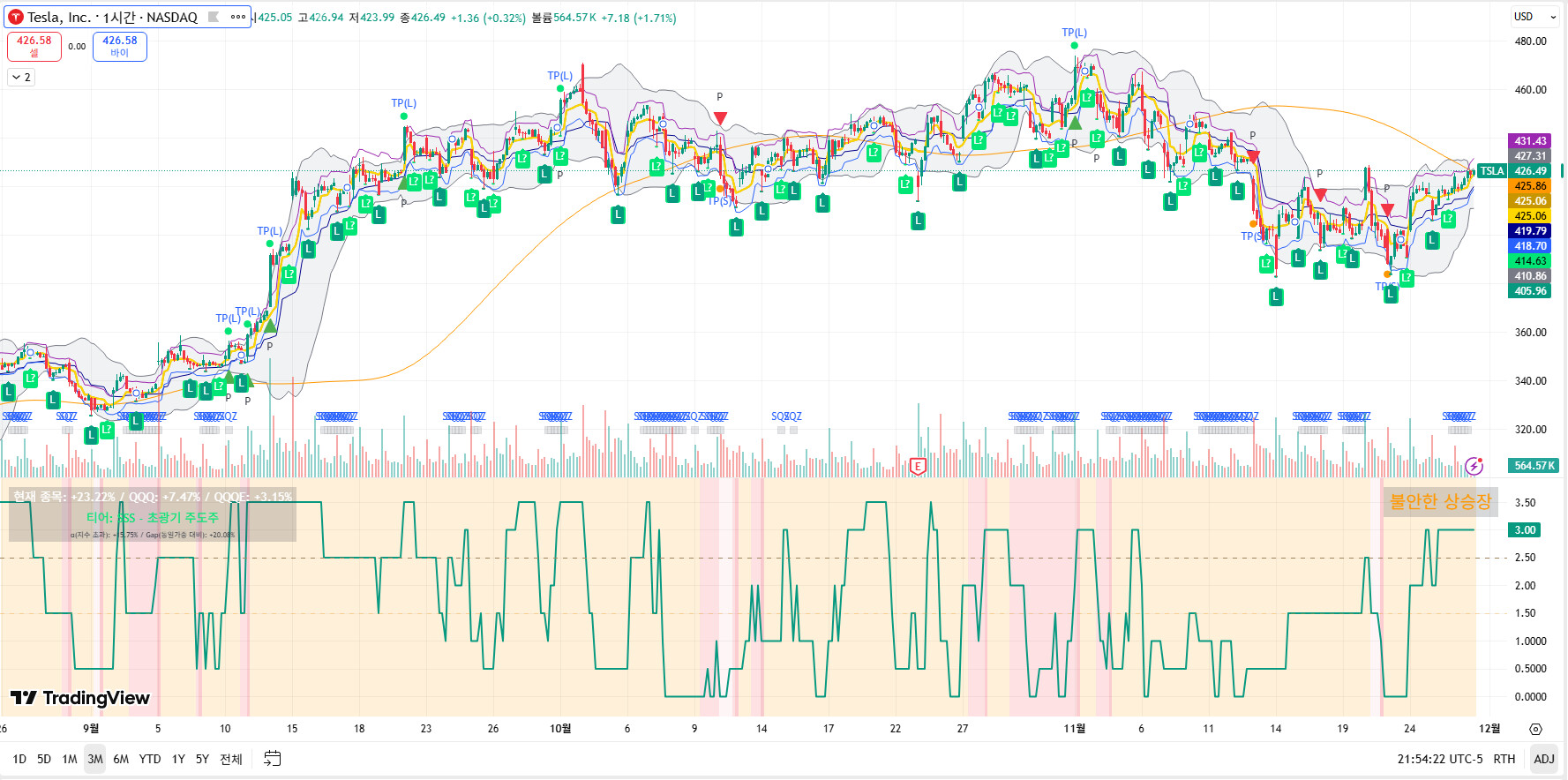Viewport: 1568px width, 780px height.
Task: Select the 3M time range
Action: click(x=95, y=759)
